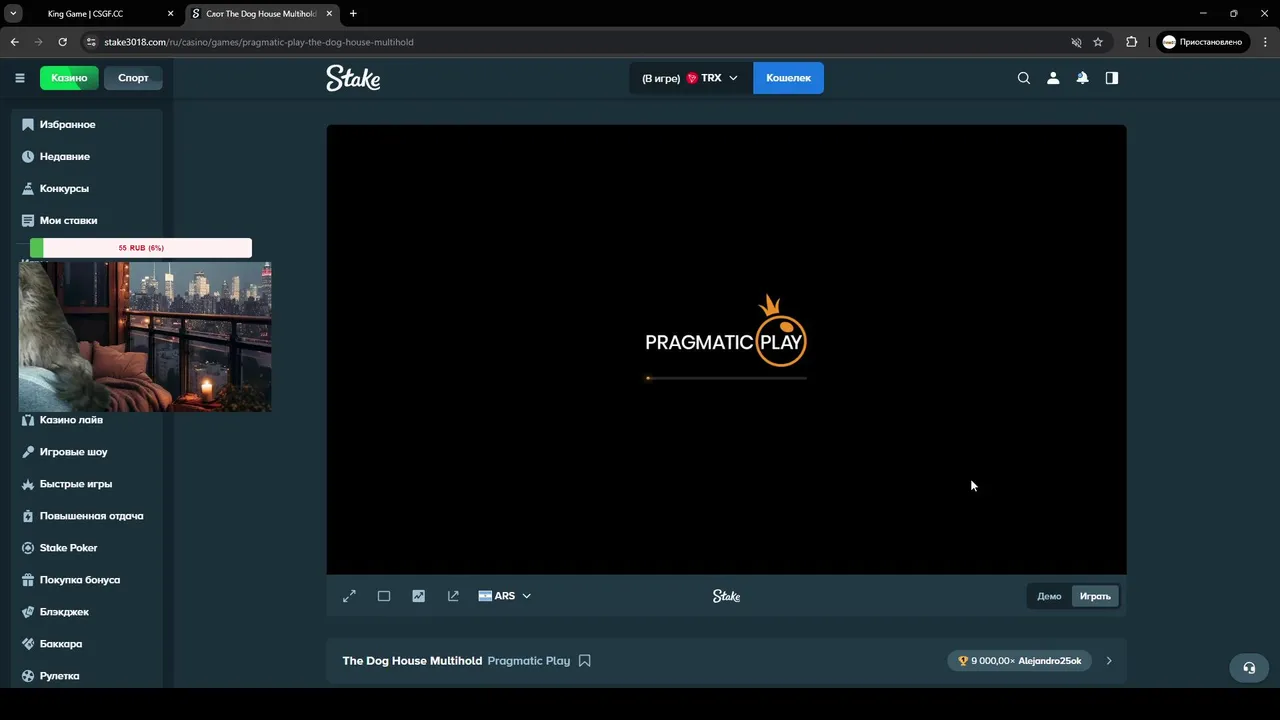
Task: Bookmark The Dog House Multihold game
Action: click(585, 661)
